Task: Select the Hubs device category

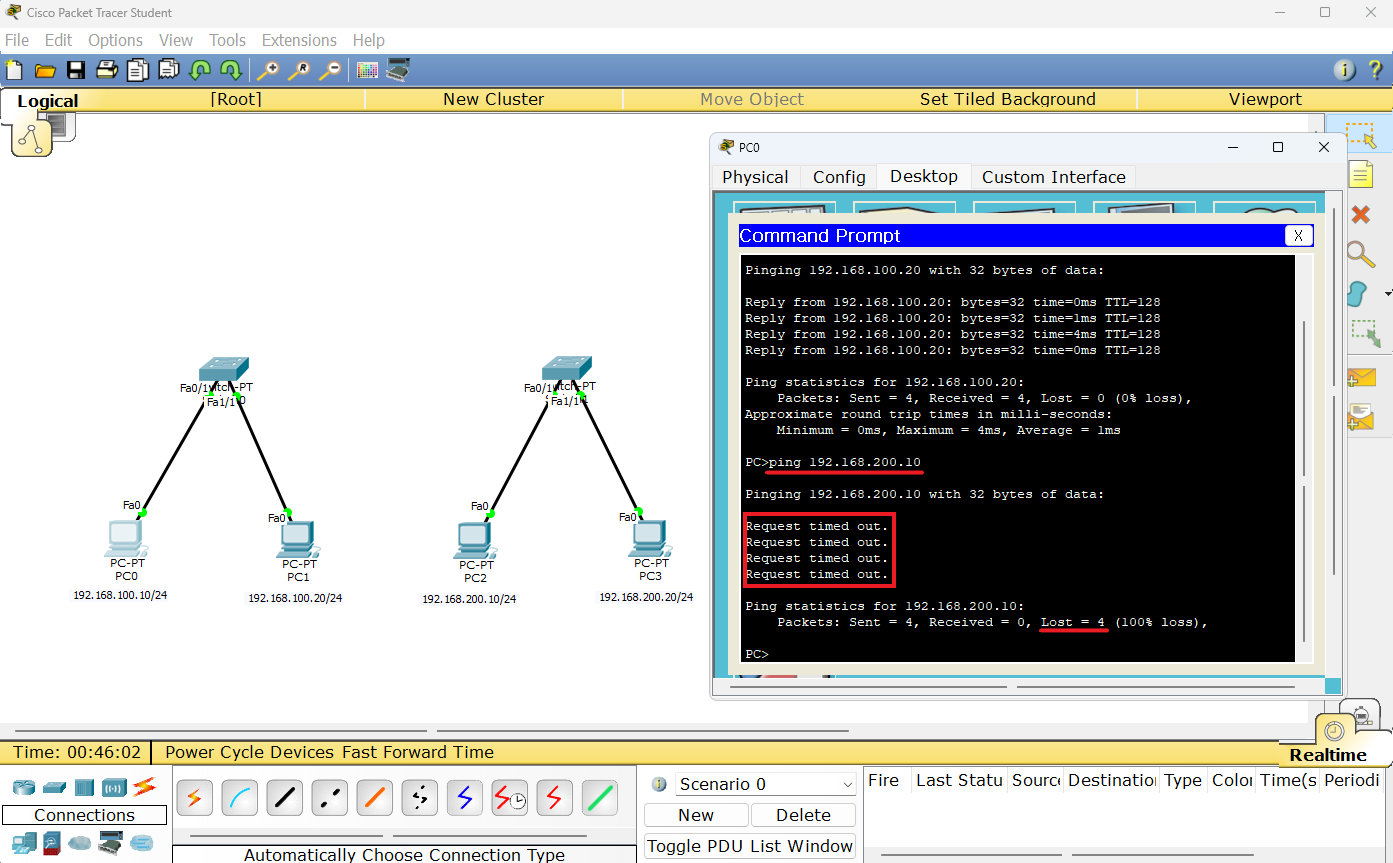Action: (83, 787)
